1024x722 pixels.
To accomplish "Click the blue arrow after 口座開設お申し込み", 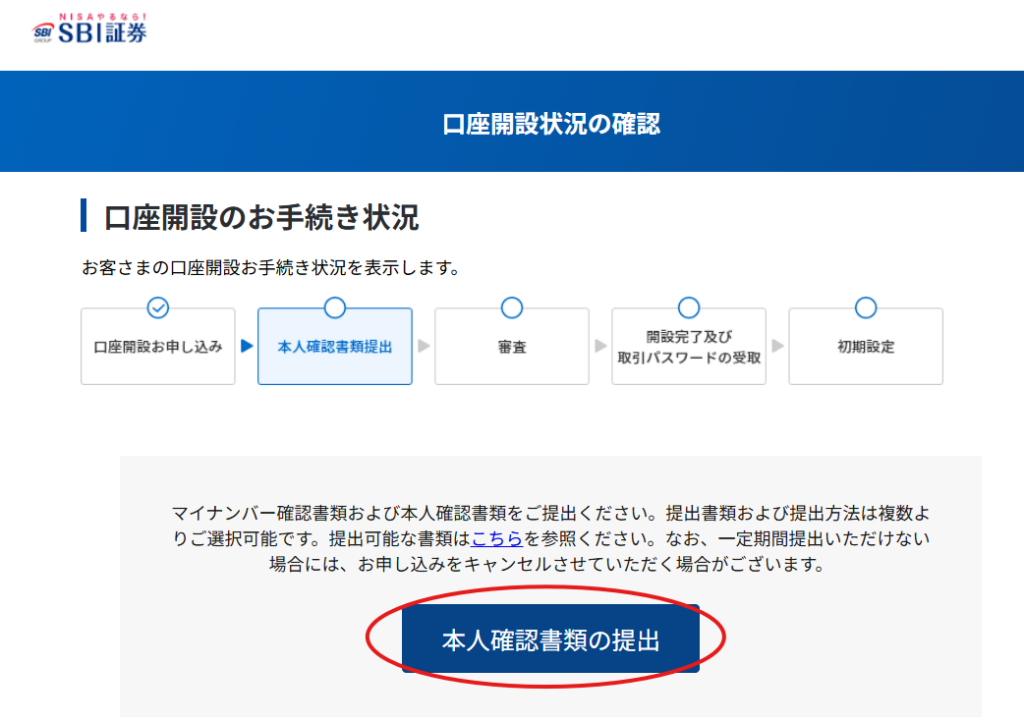I will pos(247,347).
